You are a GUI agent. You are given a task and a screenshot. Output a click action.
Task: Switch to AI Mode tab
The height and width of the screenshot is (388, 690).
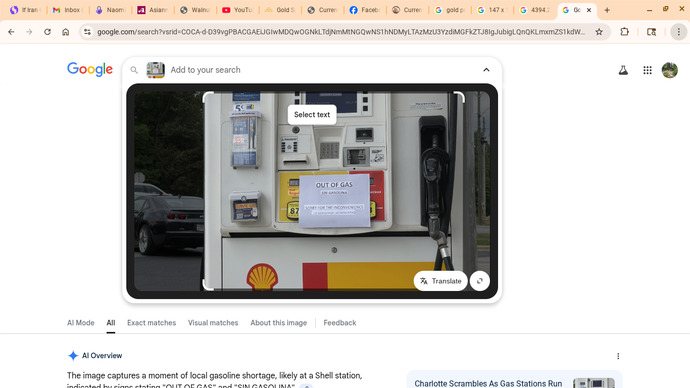click(81, 323)
